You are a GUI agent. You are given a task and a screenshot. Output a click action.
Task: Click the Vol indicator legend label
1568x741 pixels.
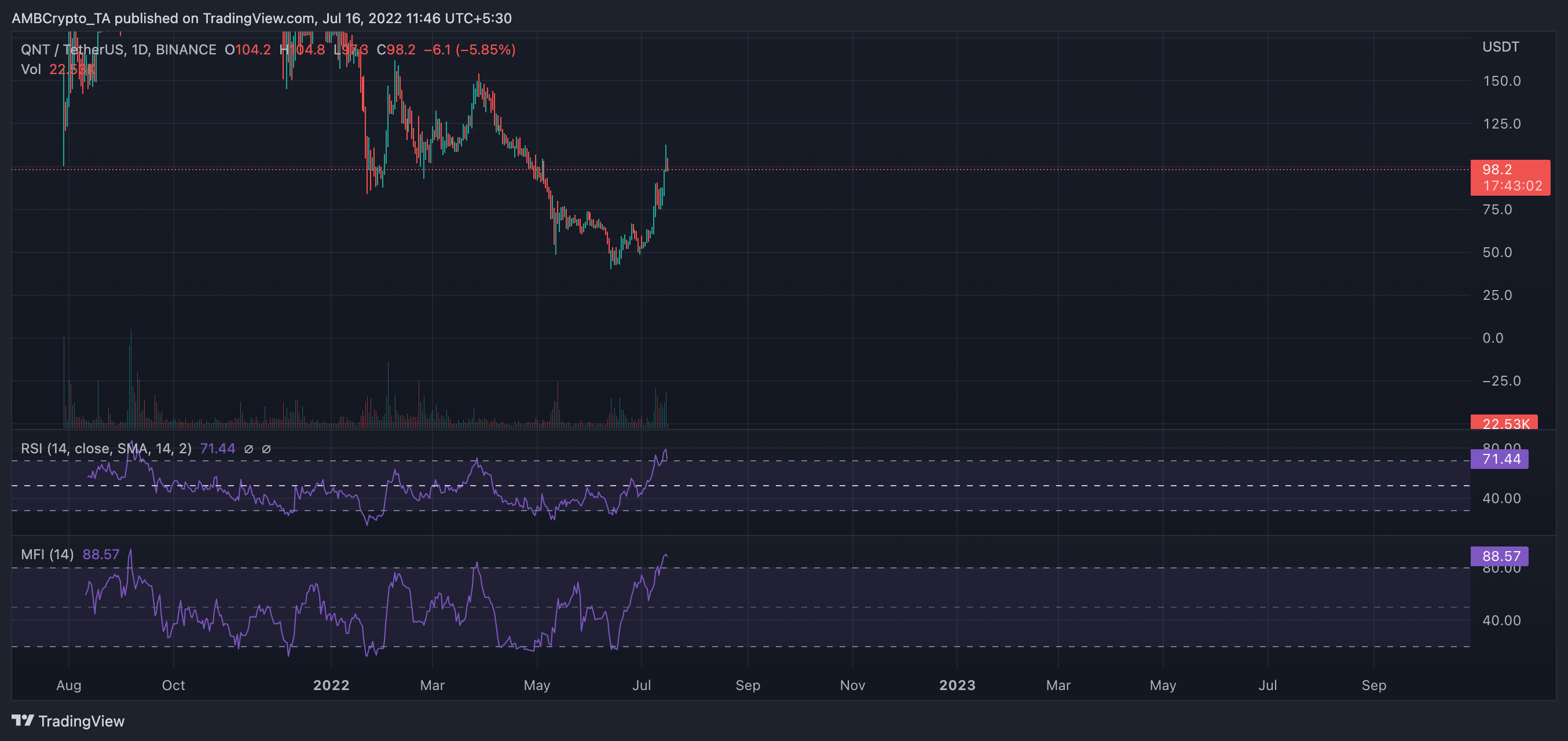click(x=31, y=69)
